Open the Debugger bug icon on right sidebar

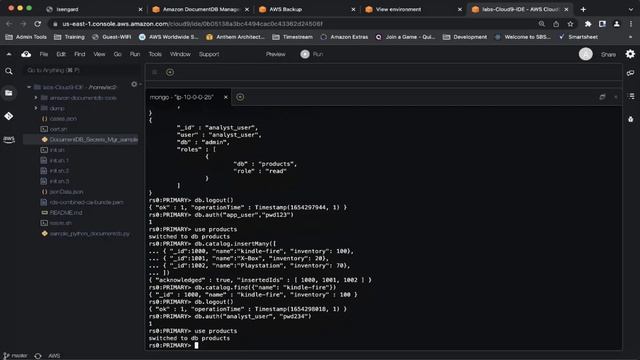pos(631,119)
